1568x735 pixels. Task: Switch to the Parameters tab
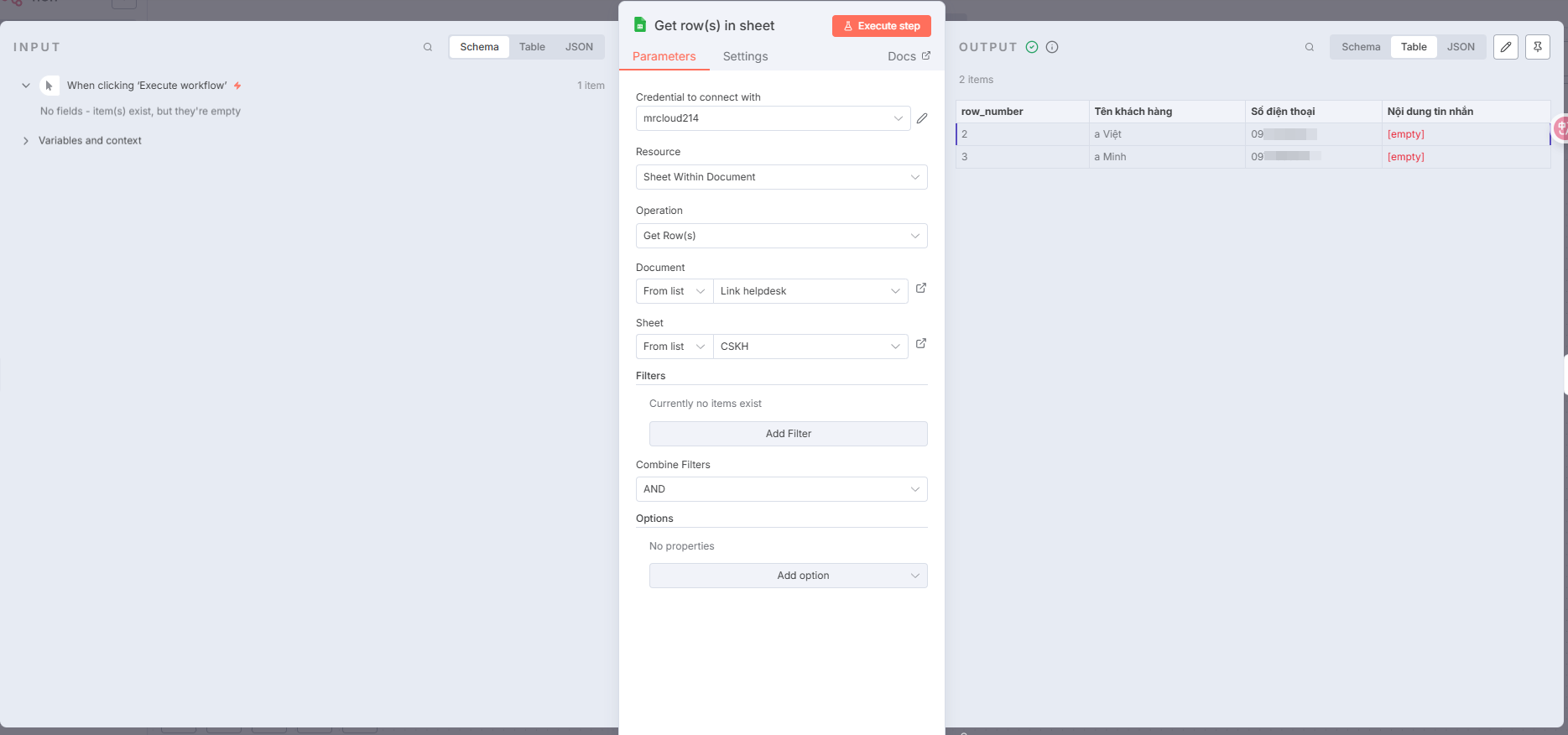664,56
